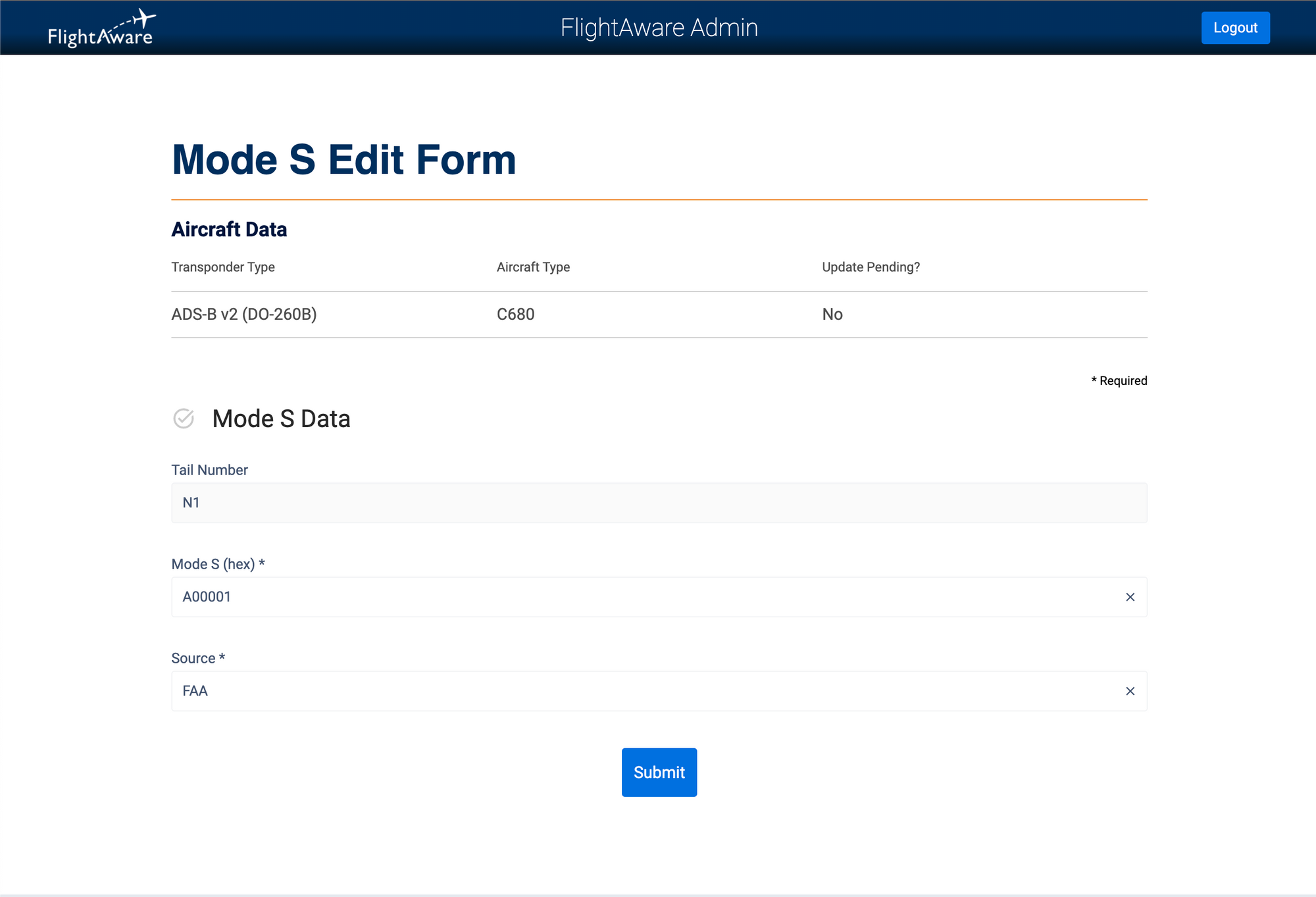Clear the Source field with X
This screenshot has width=1316, height=897.
(x=1130, y=691)
